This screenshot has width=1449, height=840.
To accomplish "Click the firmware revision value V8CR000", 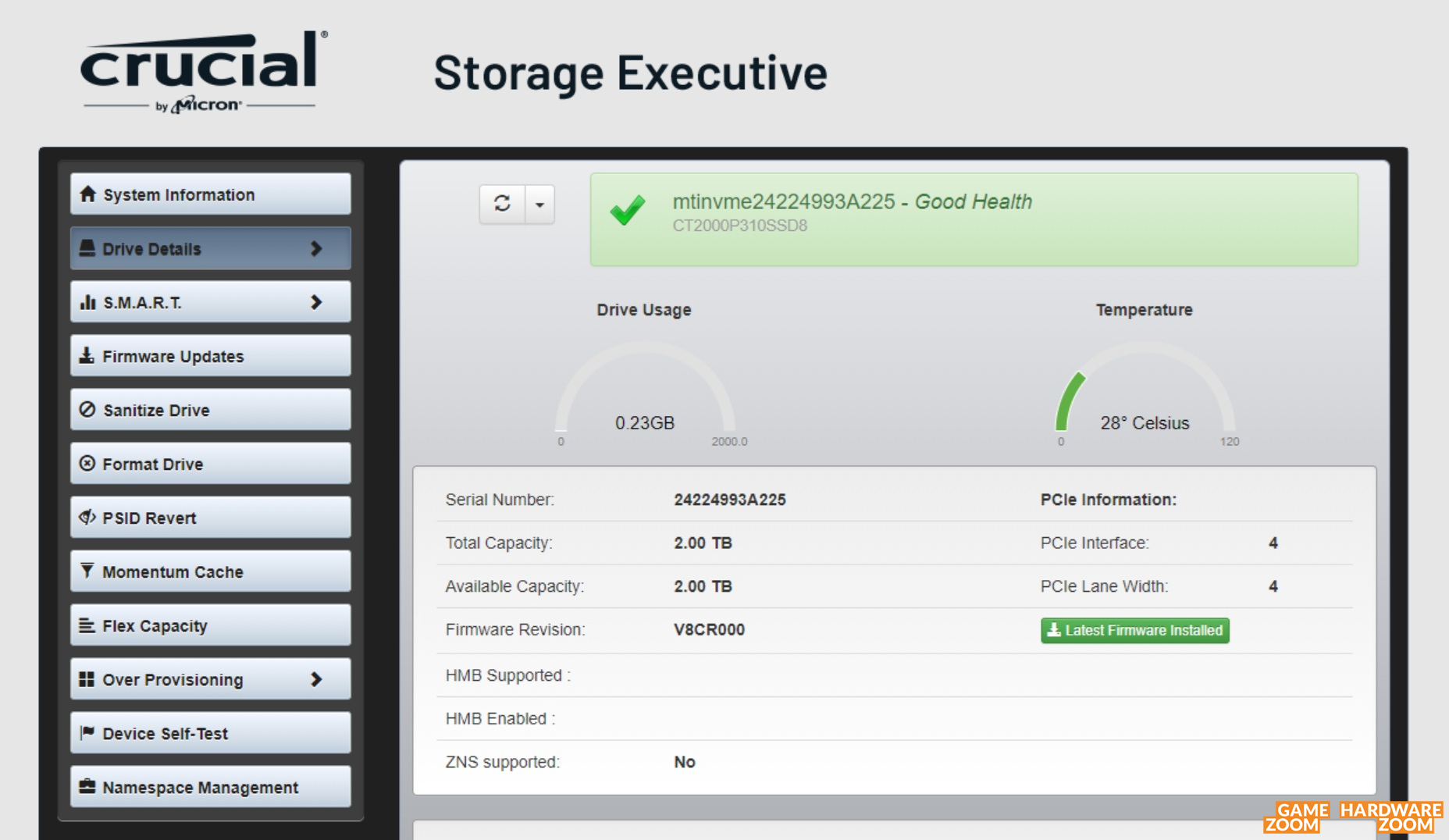I will [x=709, y=629].
